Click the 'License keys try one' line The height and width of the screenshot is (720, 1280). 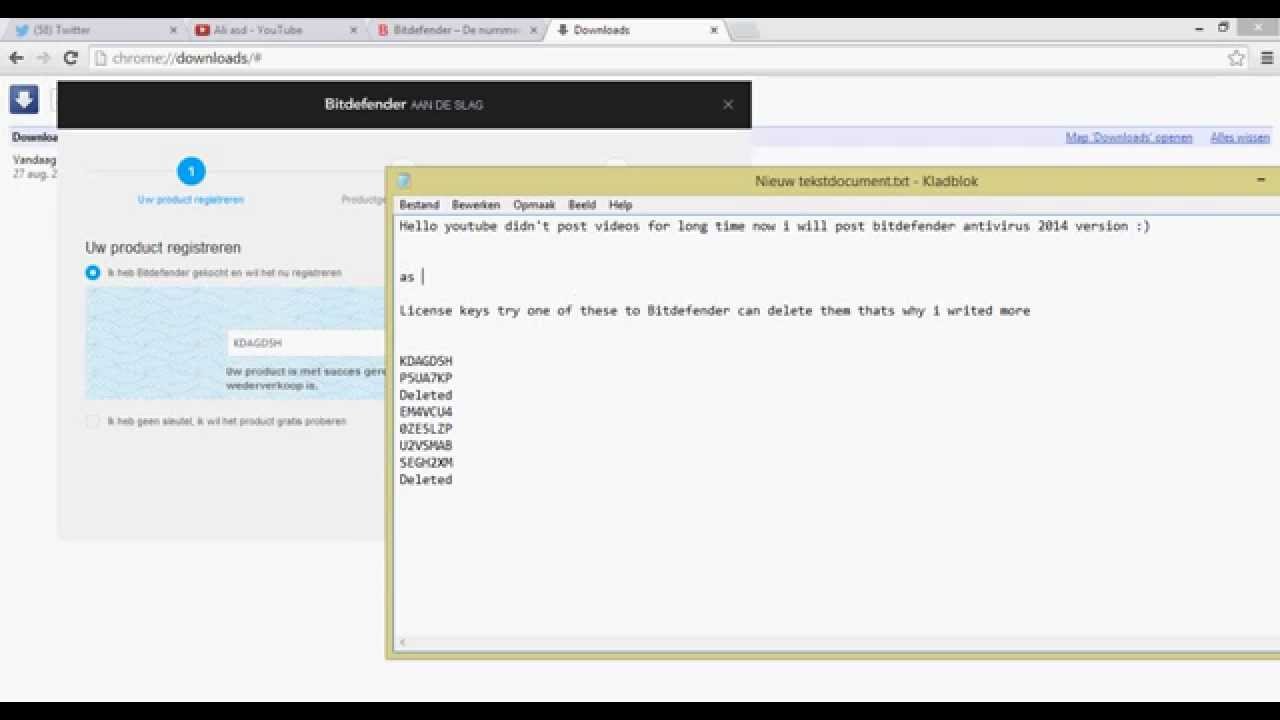714,311
